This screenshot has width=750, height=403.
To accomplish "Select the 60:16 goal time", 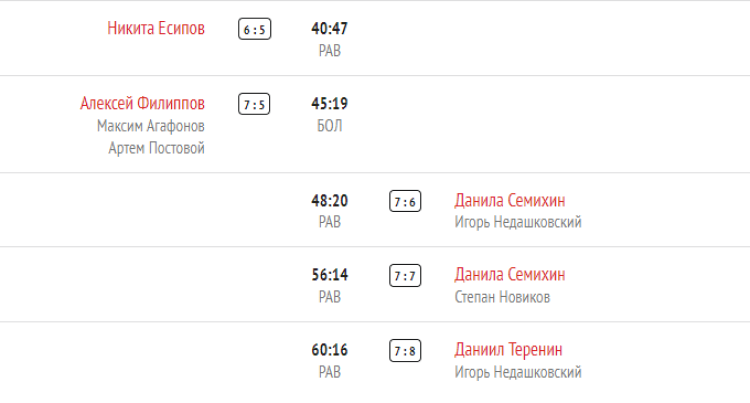I will tap(329, 350).
